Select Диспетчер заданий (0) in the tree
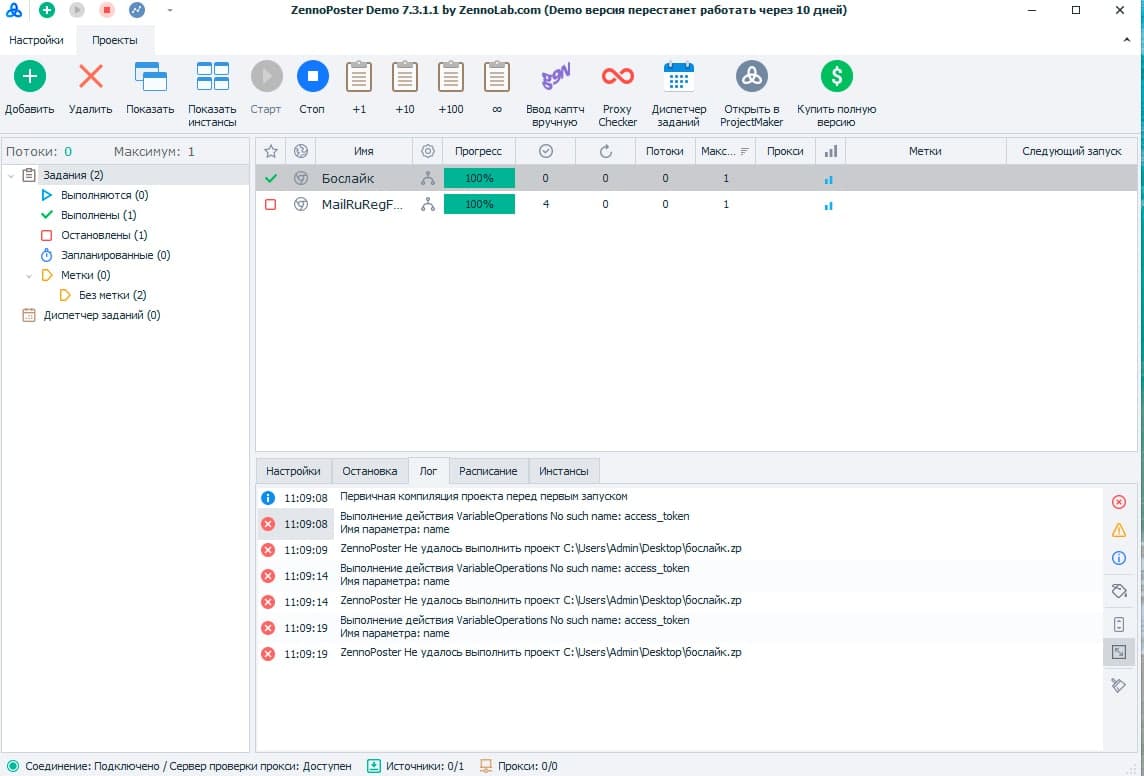 [101, 315]
